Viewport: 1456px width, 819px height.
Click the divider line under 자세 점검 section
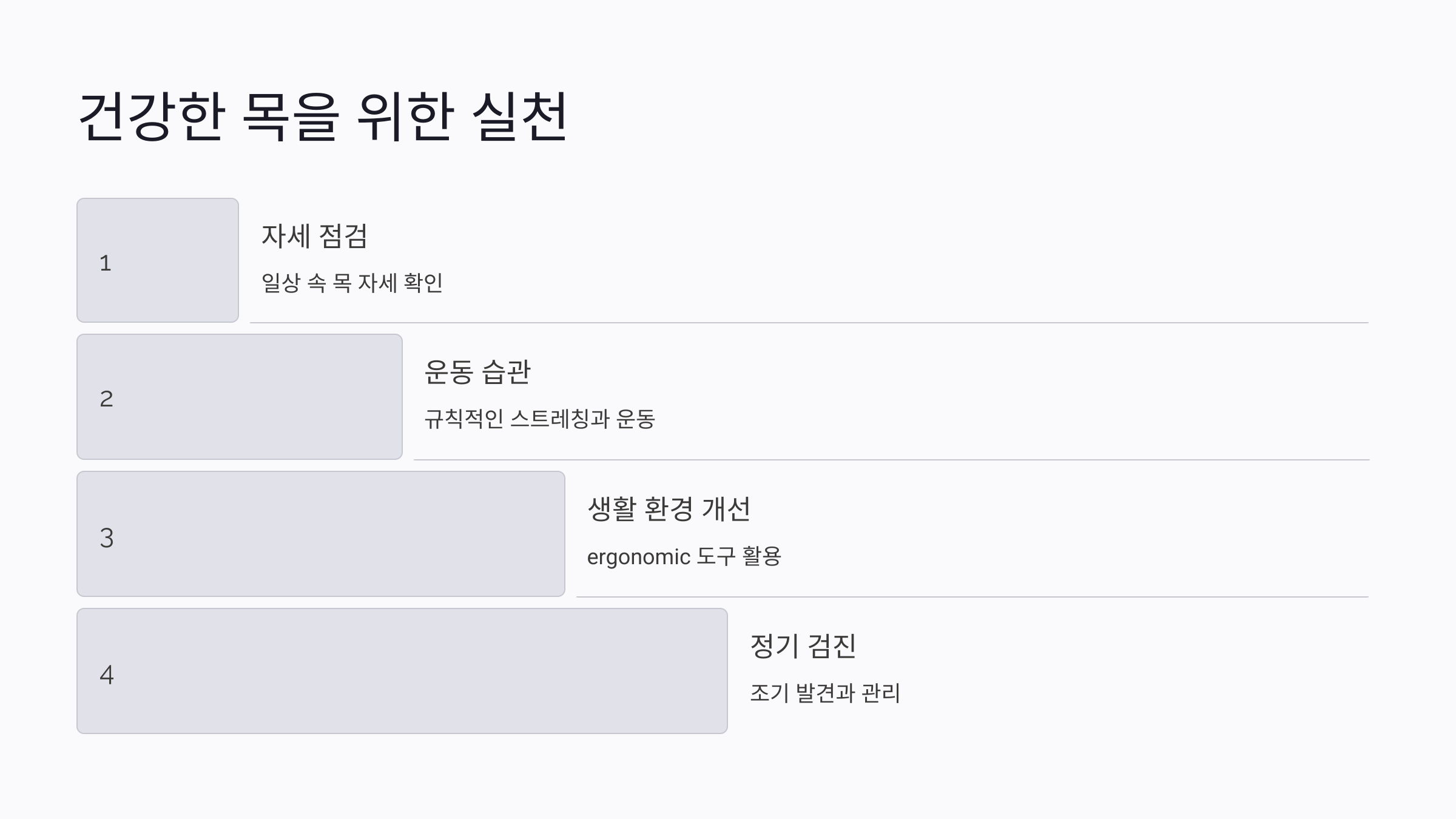pyautogui.click(x=809, y=323)
